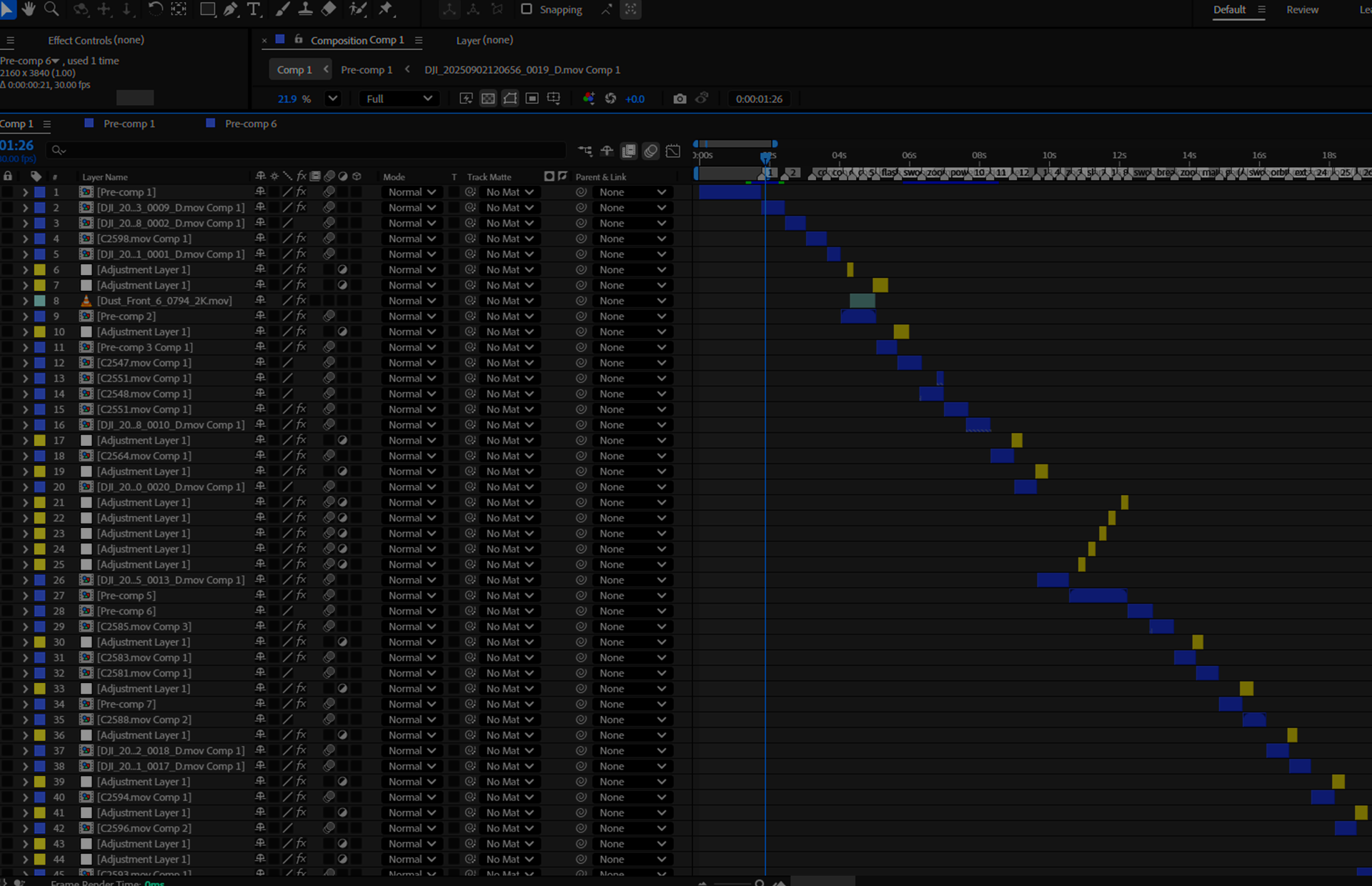Image resolution: width=1372 pixels, height=886 pixels.
Task: Toggle transparency grid in viewer
Action: pyautogui.click(x=488, y=99)
